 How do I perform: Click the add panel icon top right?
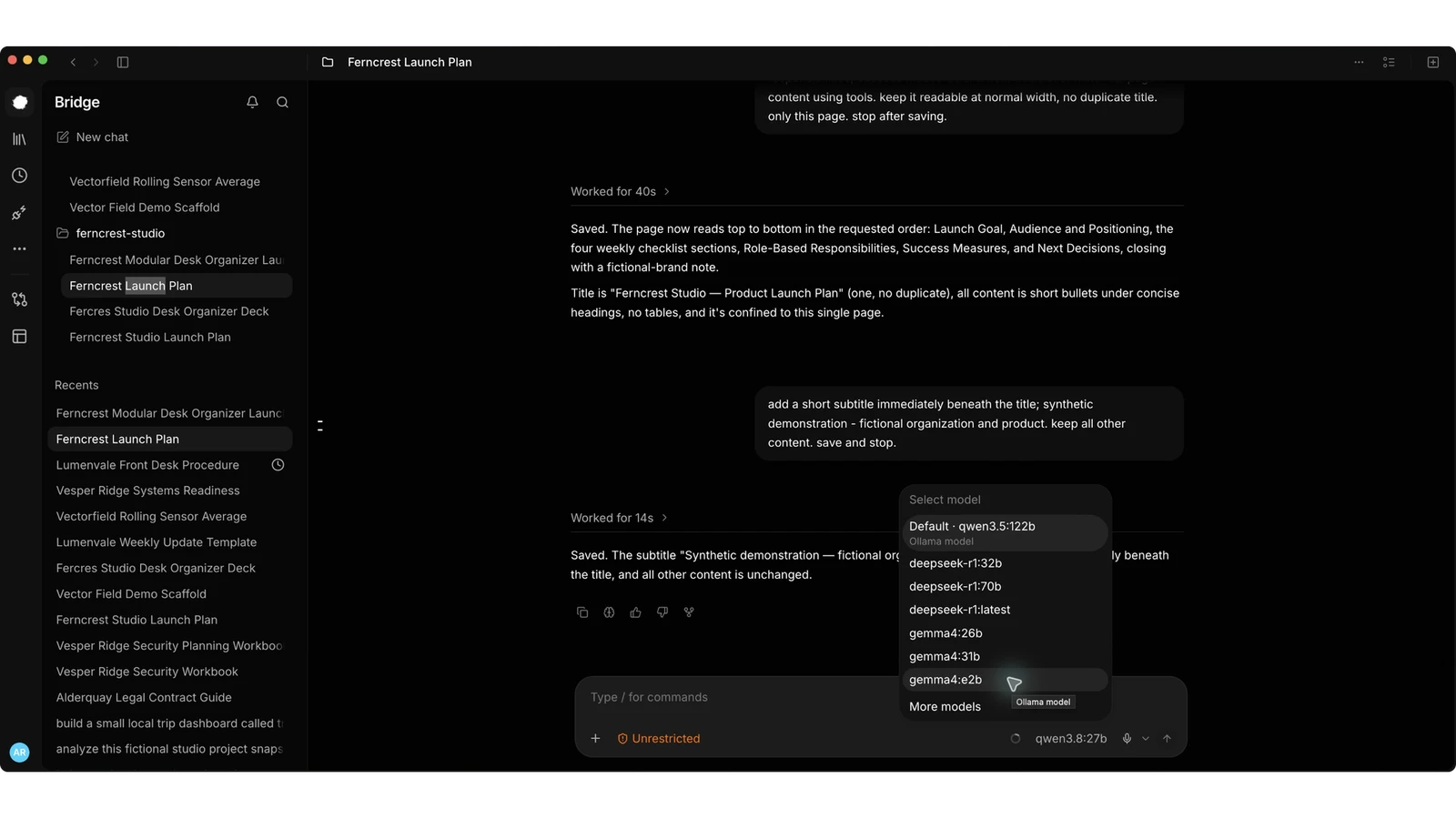pos(1433,62)
